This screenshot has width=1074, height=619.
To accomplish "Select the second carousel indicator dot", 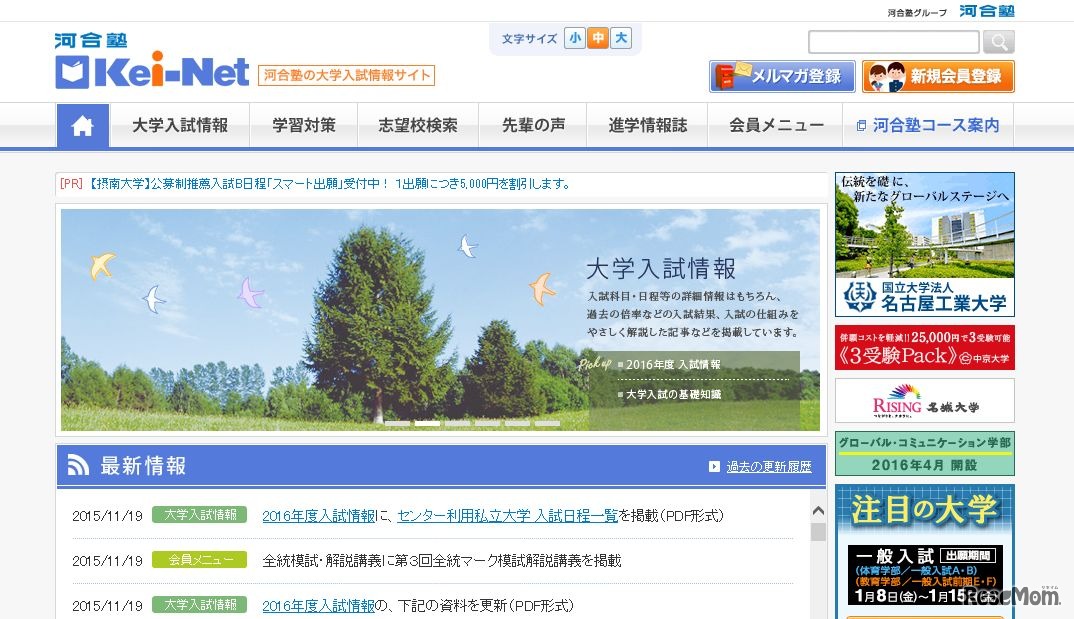I will tap(425, 423).
